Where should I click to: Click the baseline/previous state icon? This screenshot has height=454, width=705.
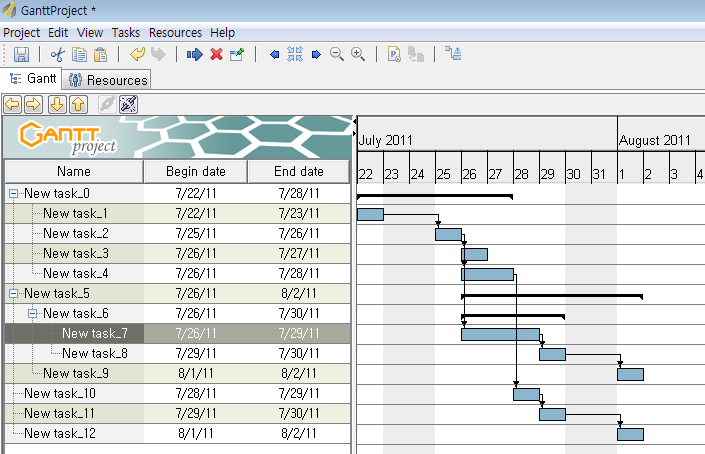[x=394, y=54]
